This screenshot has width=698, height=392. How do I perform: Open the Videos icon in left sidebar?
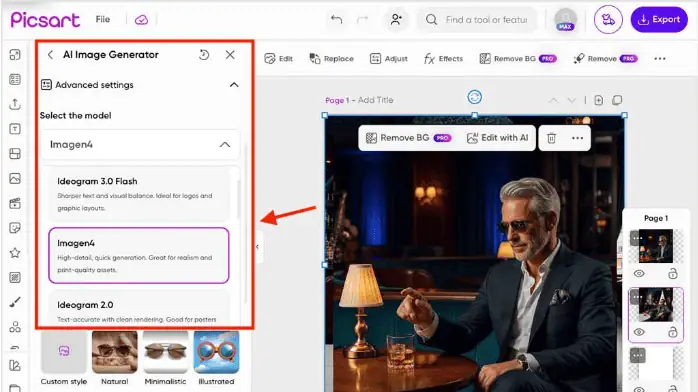click(x=15, y=203)
